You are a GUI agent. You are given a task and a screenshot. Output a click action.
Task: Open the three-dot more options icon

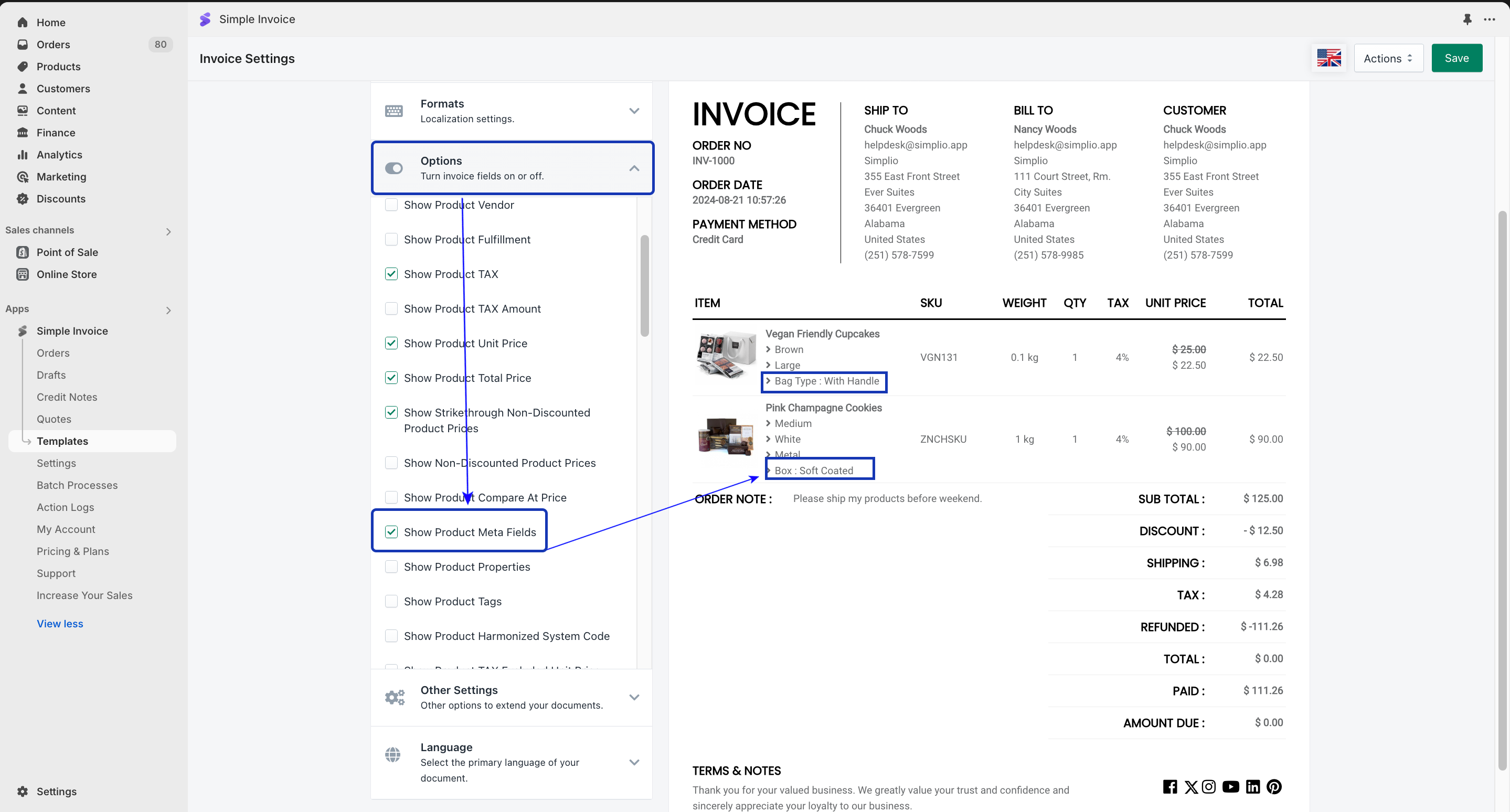1490,19
